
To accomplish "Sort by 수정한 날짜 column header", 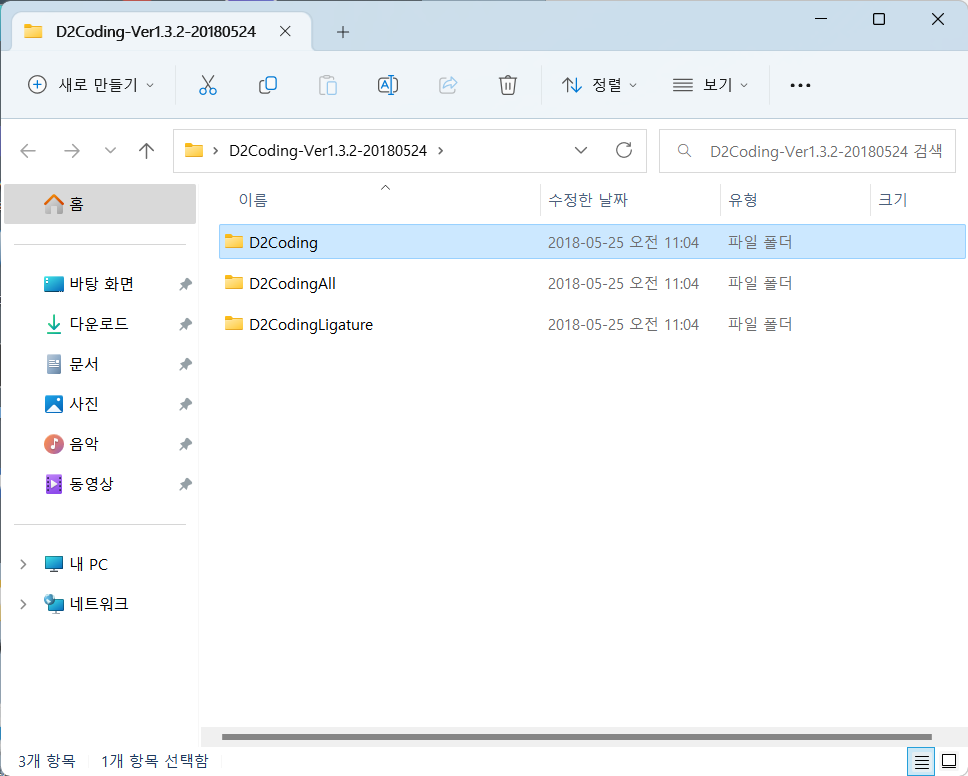I will [x=588, y=200].
